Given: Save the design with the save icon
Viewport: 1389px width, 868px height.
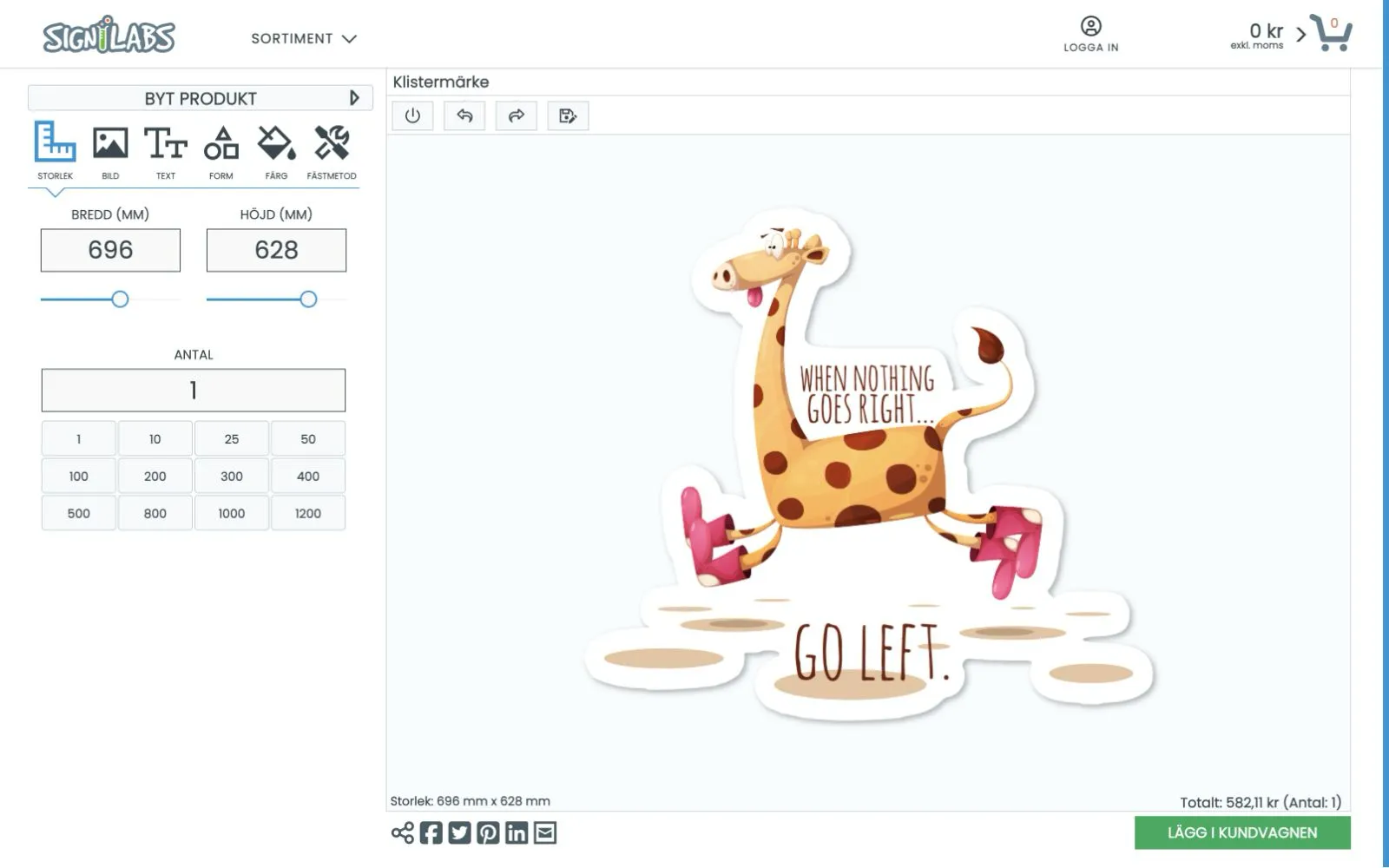Looking at the screenshot, I should click(x=569, y=115).
